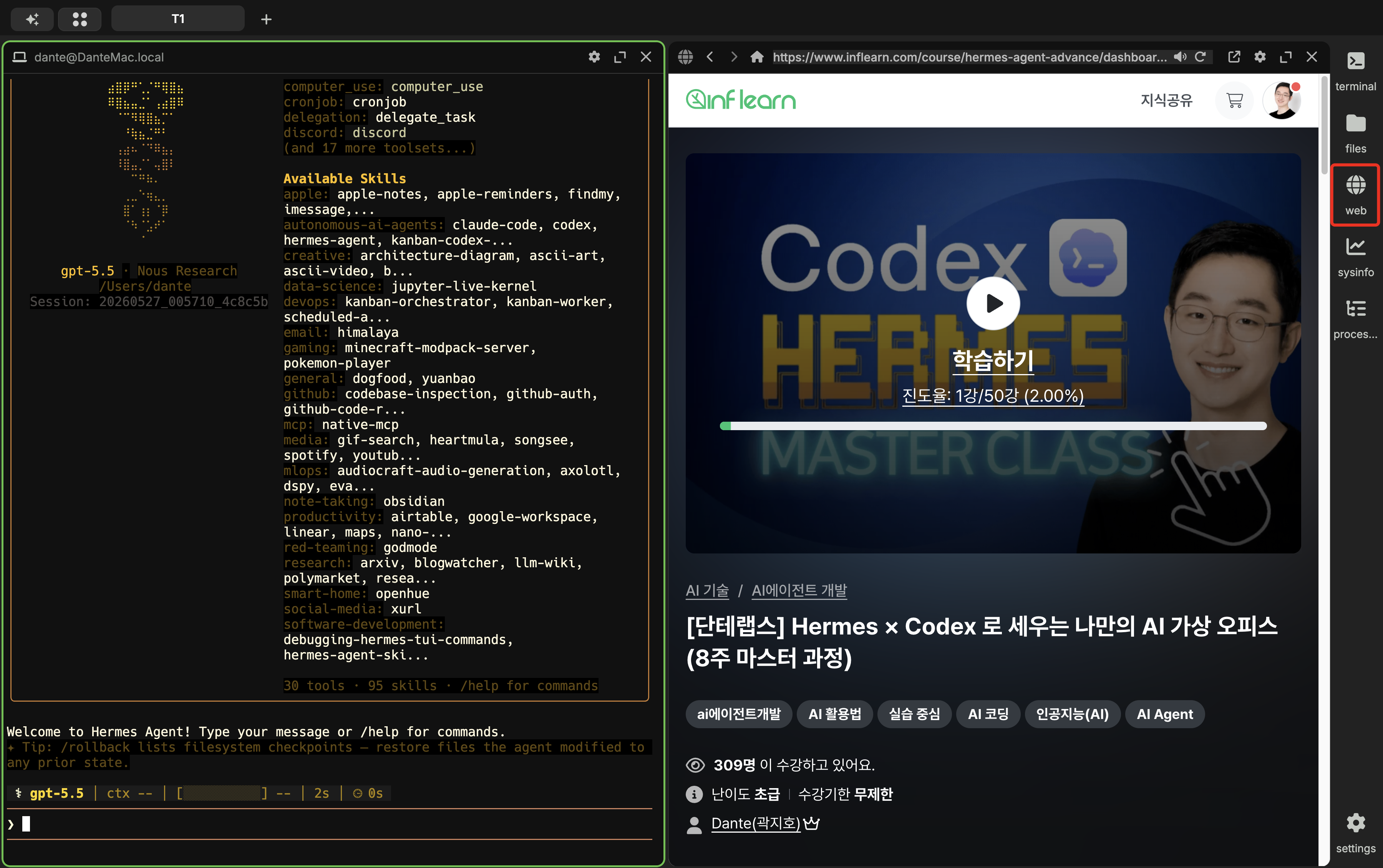Open page in external browser
This screenshot has height=868, width=1383.
pos(1234,57)
